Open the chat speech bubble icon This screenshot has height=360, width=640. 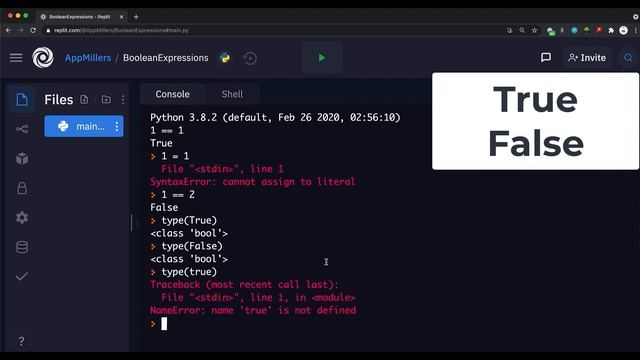point(546,58)
